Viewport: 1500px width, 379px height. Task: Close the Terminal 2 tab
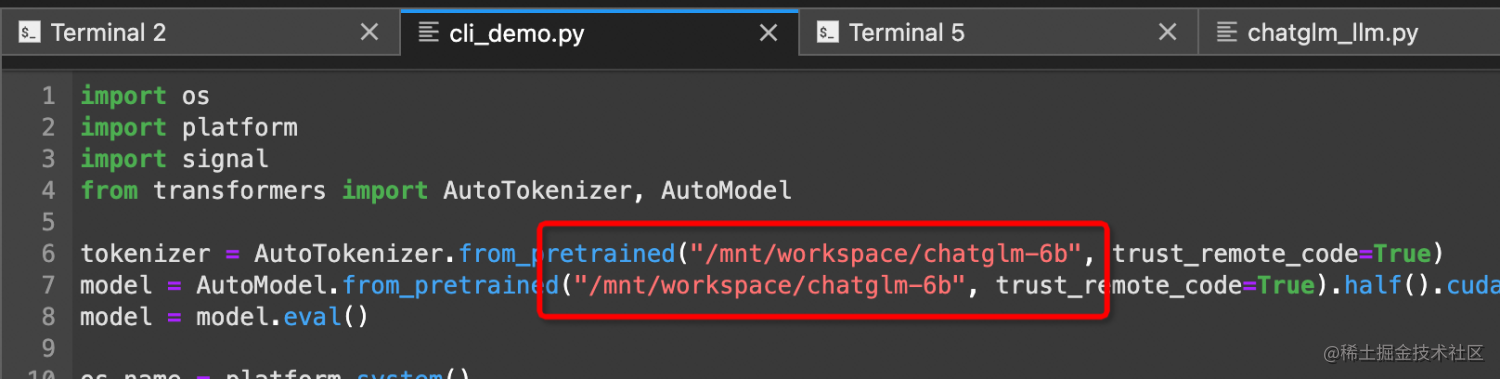tap(369, 33)
